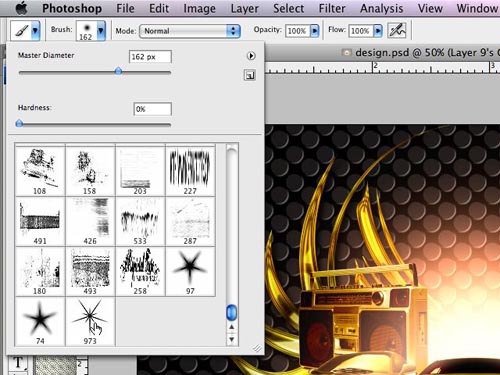The width and height of the screenshot is (500, 375).
Task: Open the Opacity slider arrow
Action: pos(314,31)
